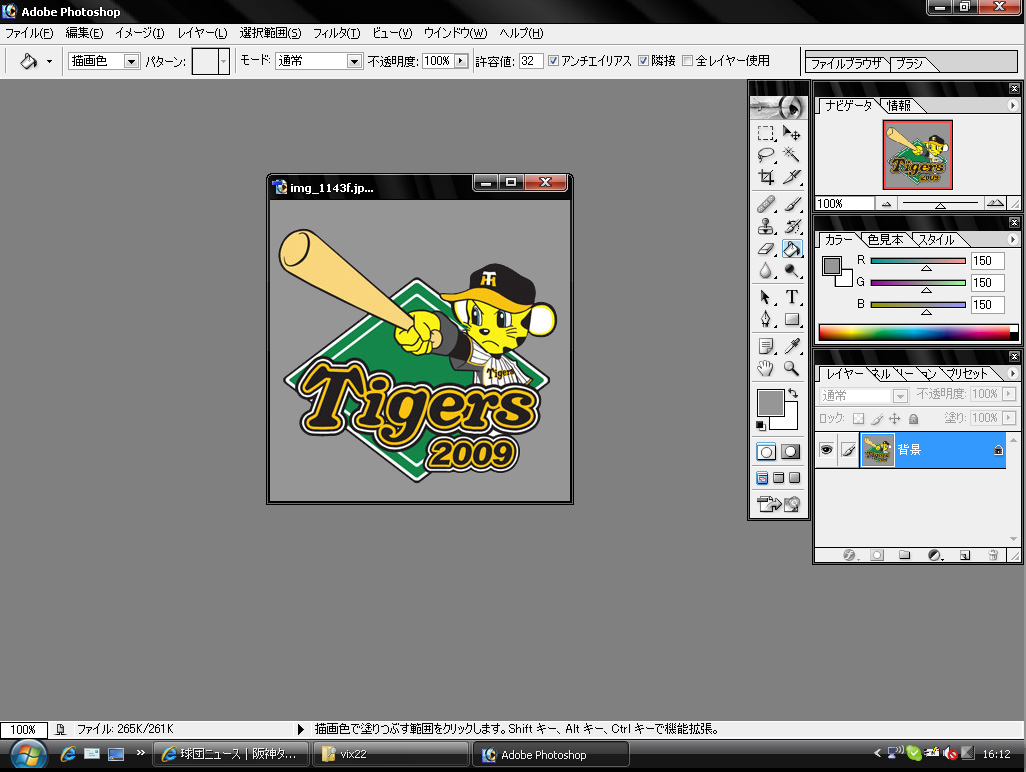Select the Paint Bucket tool in toolbox
The image size is (1026, 772).
point(792,249)
